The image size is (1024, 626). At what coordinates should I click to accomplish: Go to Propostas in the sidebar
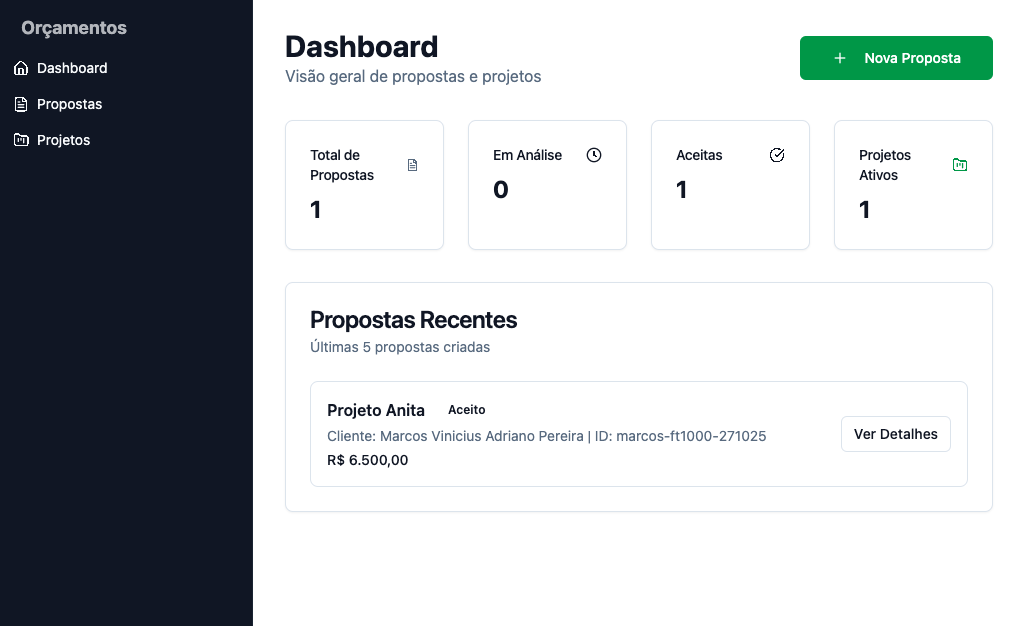coord(69,104)
